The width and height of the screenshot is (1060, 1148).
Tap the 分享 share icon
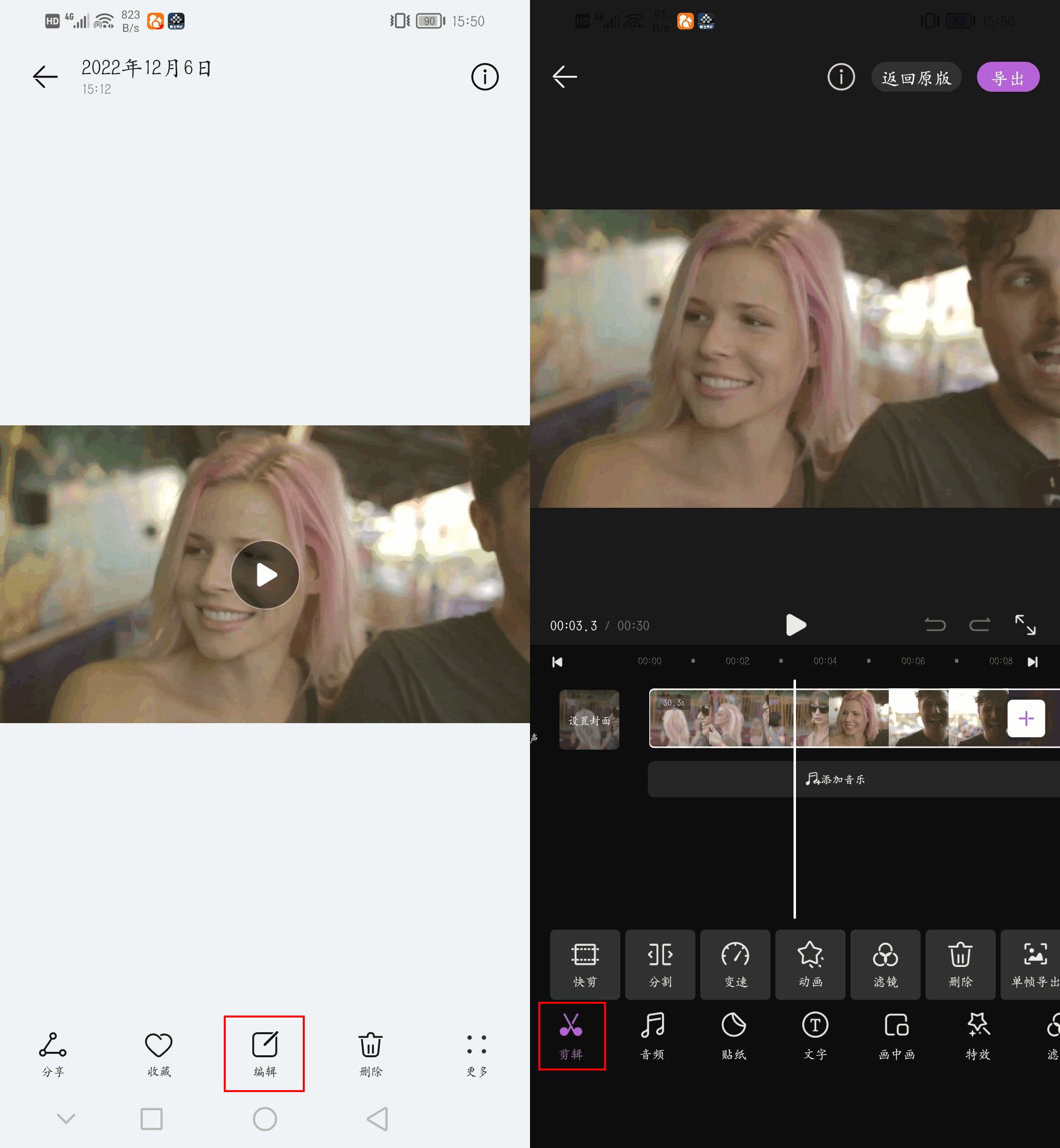click(x=53, y=1053)
